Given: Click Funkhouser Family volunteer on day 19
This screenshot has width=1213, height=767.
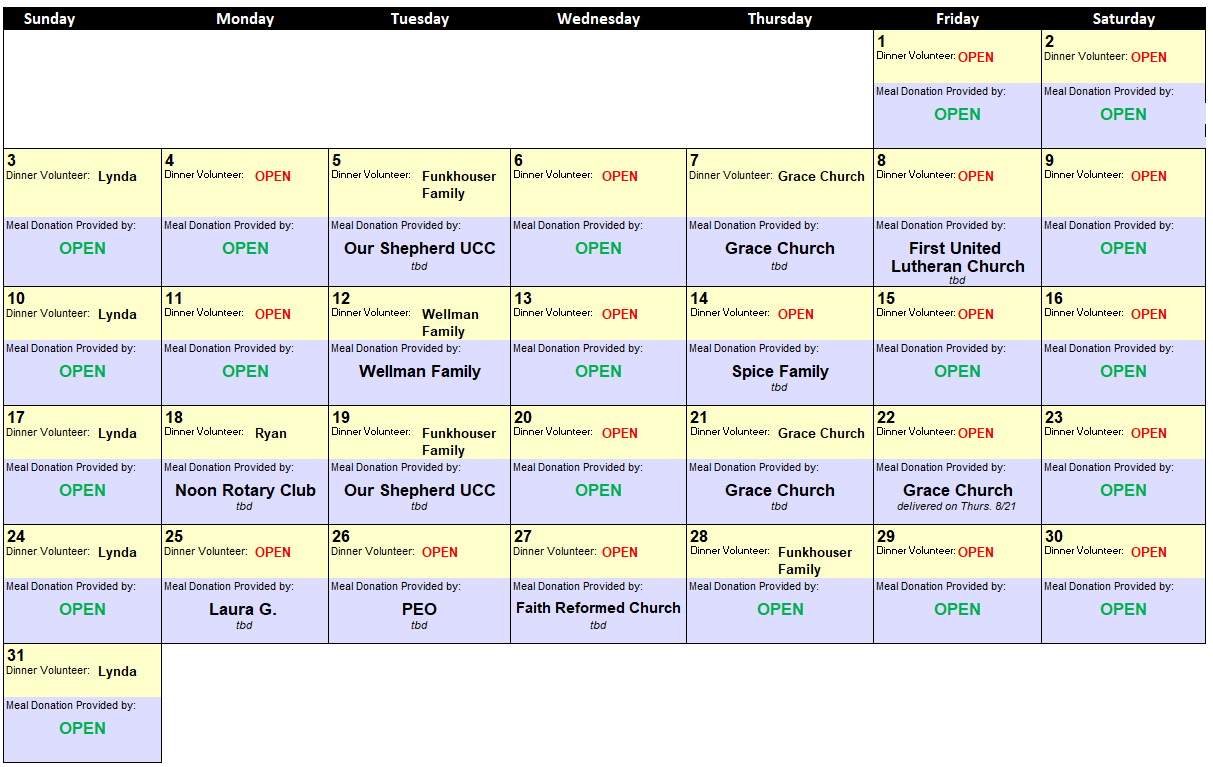Looking at the screenshot, I should pos(459,442).
